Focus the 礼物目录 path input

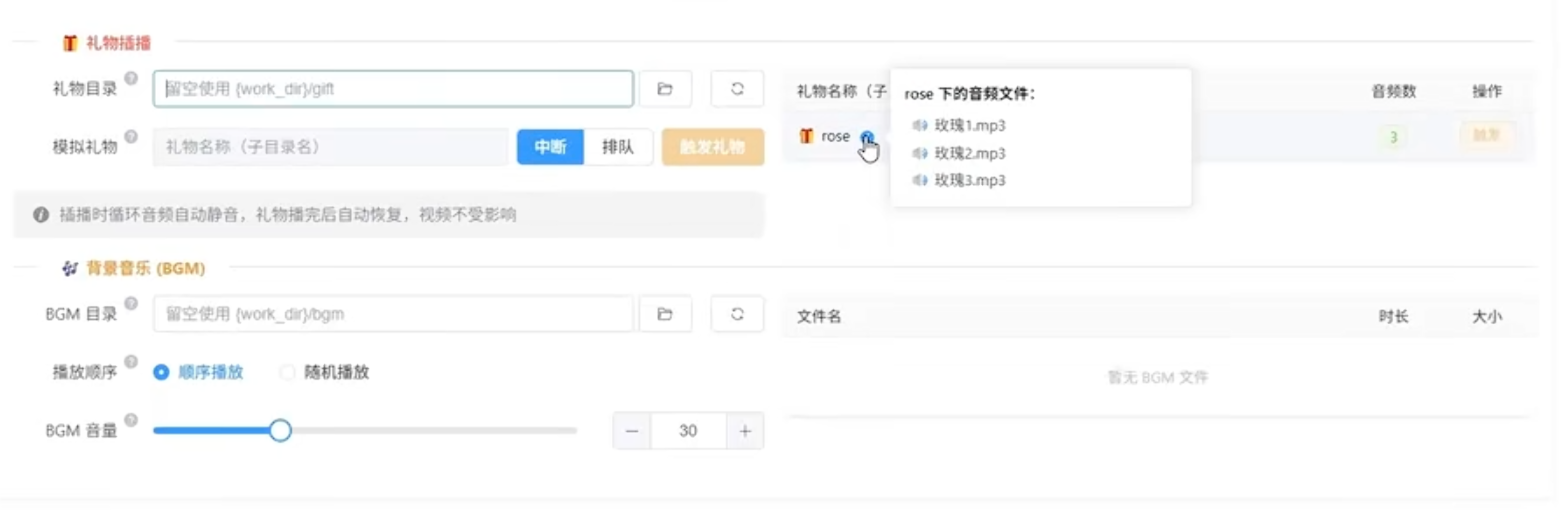coord(393,89)
